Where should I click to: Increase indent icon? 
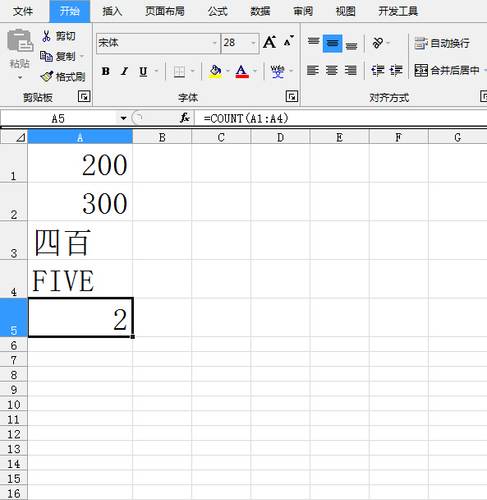coord(396,70)
